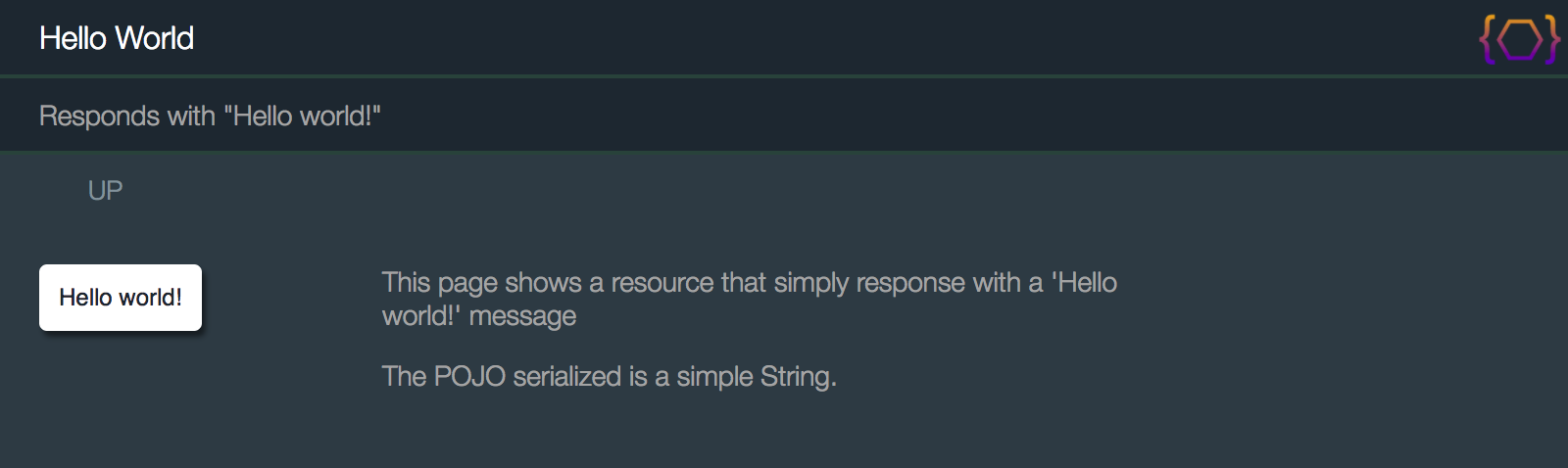Click the quoted "Hello world!" in the subtitle
Screen dimensions: 1568x468
coord(302,117)
